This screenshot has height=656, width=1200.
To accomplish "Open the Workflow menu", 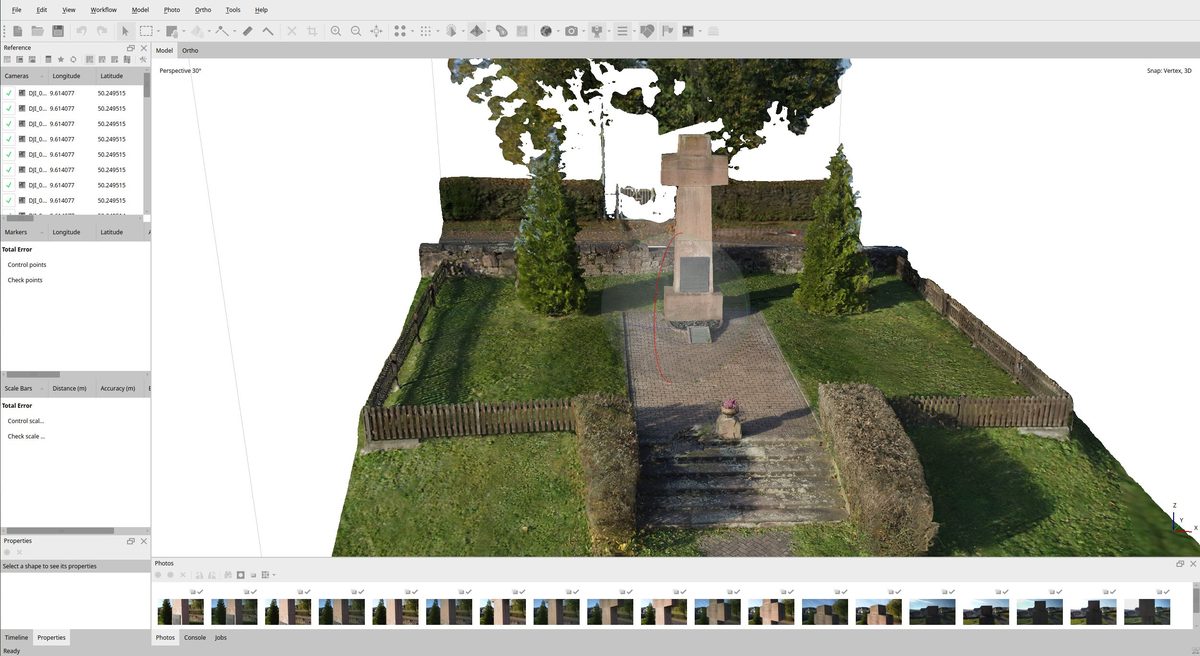I will pos(103,9).
